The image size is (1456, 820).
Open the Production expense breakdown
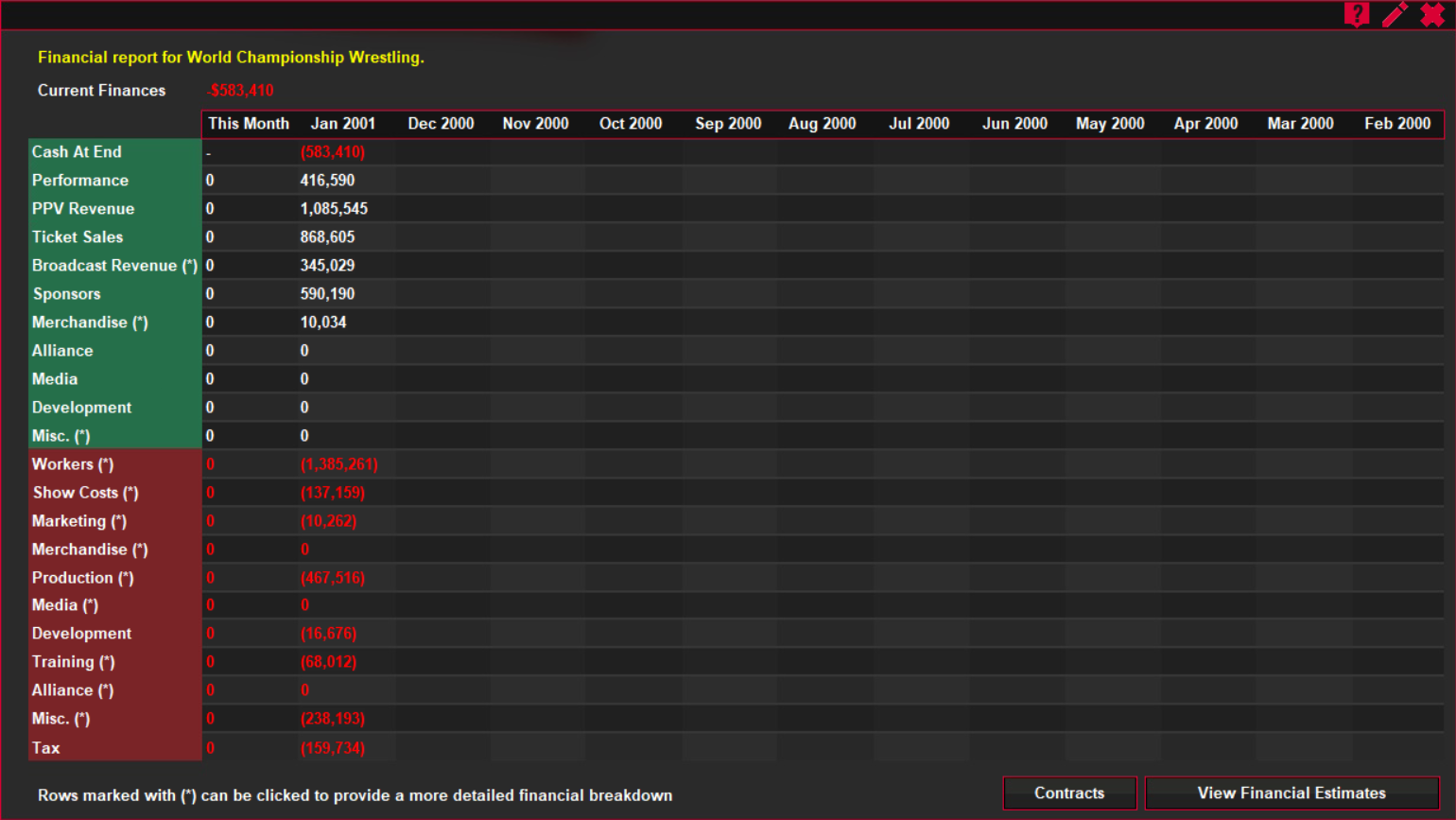[x=82, y=578]
